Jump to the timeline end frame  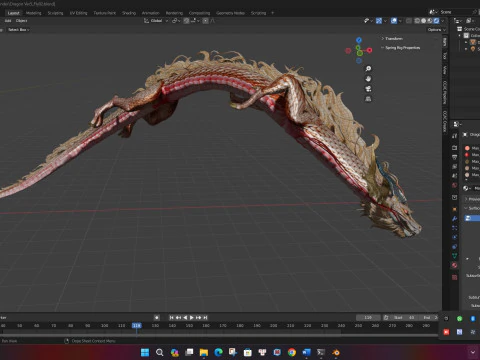(205, 318)
